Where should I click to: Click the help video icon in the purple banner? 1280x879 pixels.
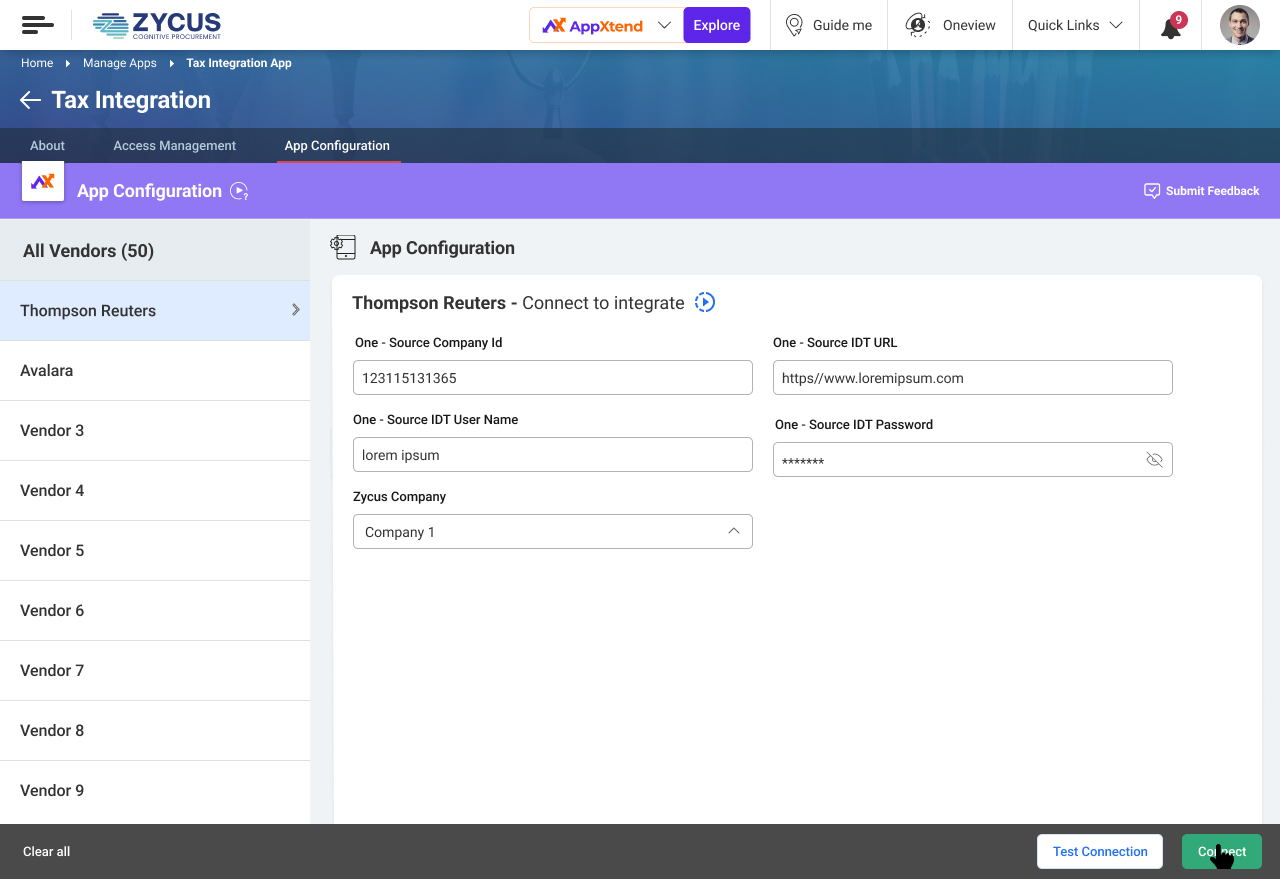point(239,191)
